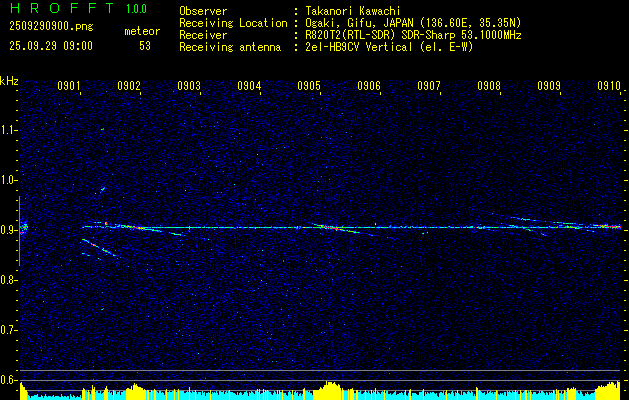The height and width of the screenshot is (400, 629).
Task: Click the Receiving antenna label
Action: click(x=230, y=47)
